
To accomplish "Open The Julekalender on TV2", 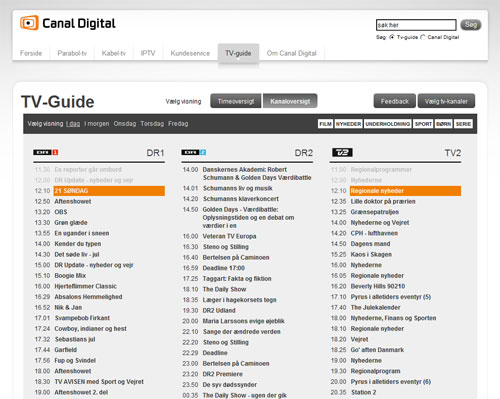I will (376, 307).
